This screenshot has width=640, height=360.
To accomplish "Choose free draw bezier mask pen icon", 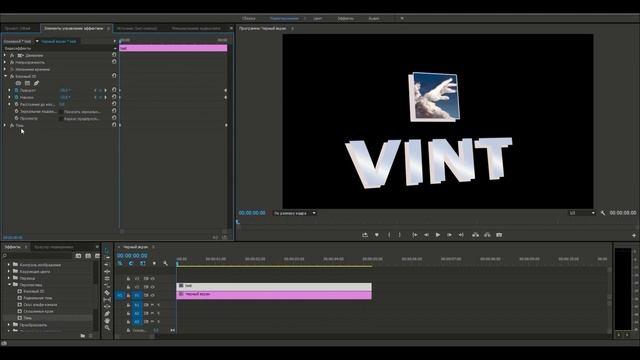I will coord(36,83).
